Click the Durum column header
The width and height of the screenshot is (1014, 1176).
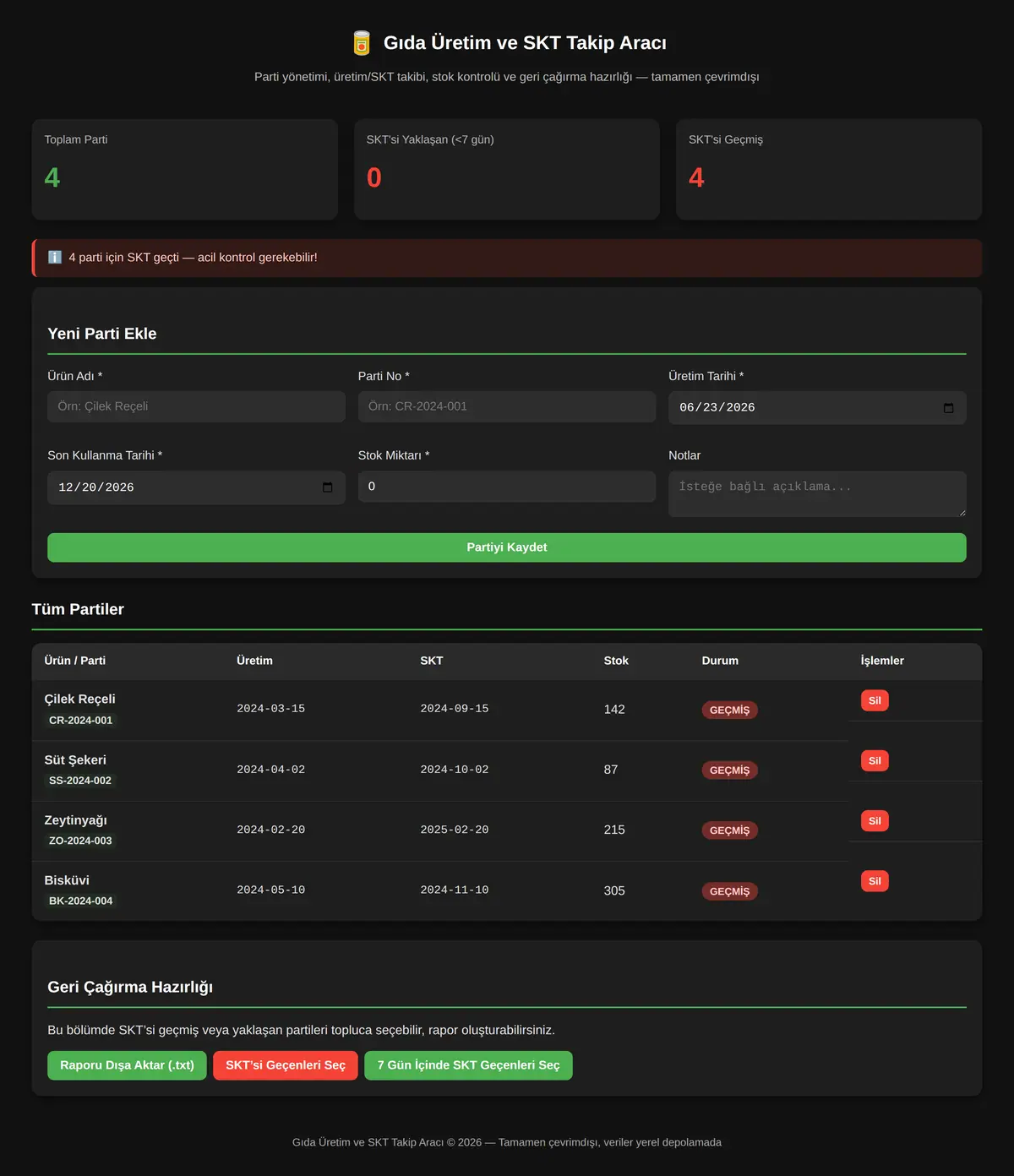[x=720, y=661]
